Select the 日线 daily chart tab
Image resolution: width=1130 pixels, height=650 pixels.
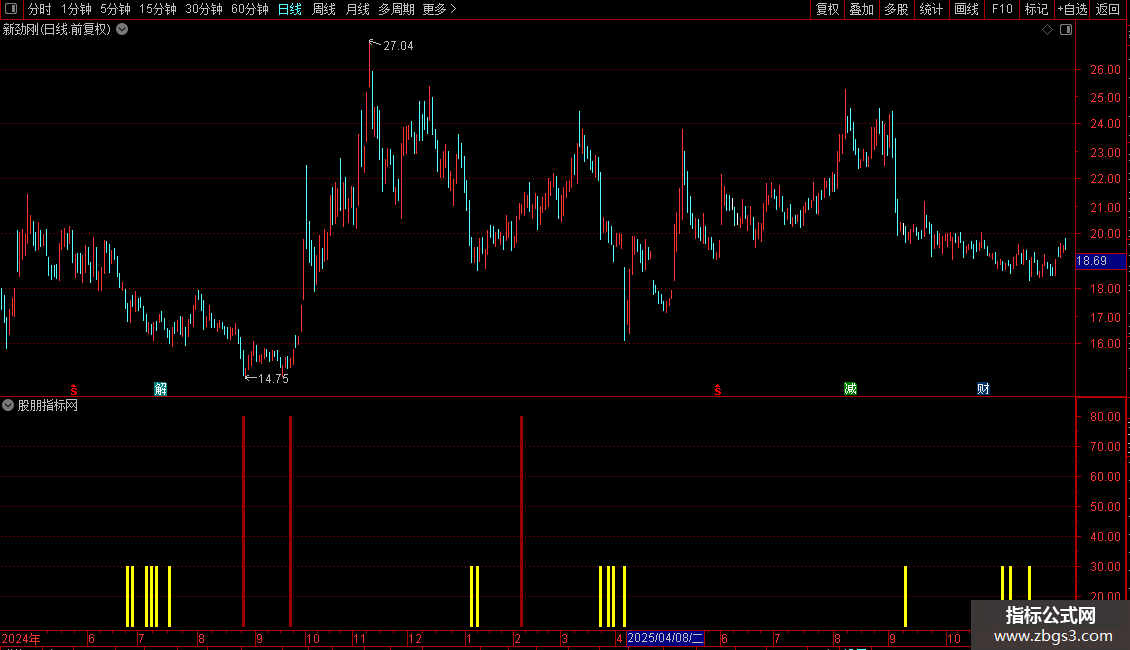[290, 9]
